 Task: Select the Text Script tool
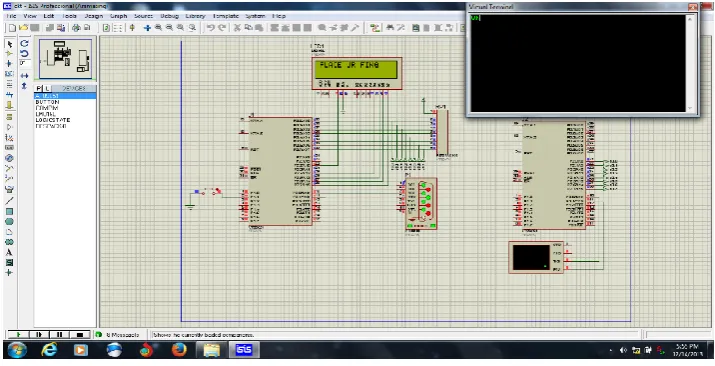(9, 84)
